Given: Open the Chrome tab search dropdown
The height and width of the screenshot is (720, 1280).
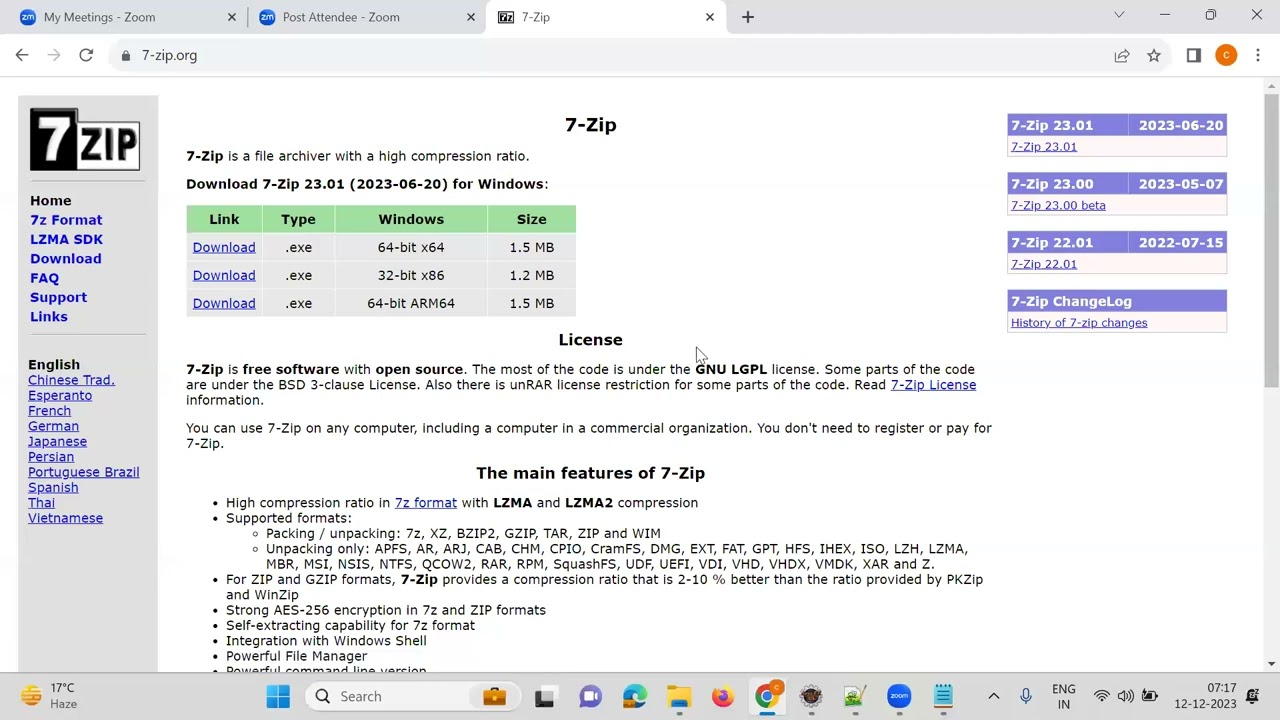Looking at the screenshot, I should click(1119, 15).
